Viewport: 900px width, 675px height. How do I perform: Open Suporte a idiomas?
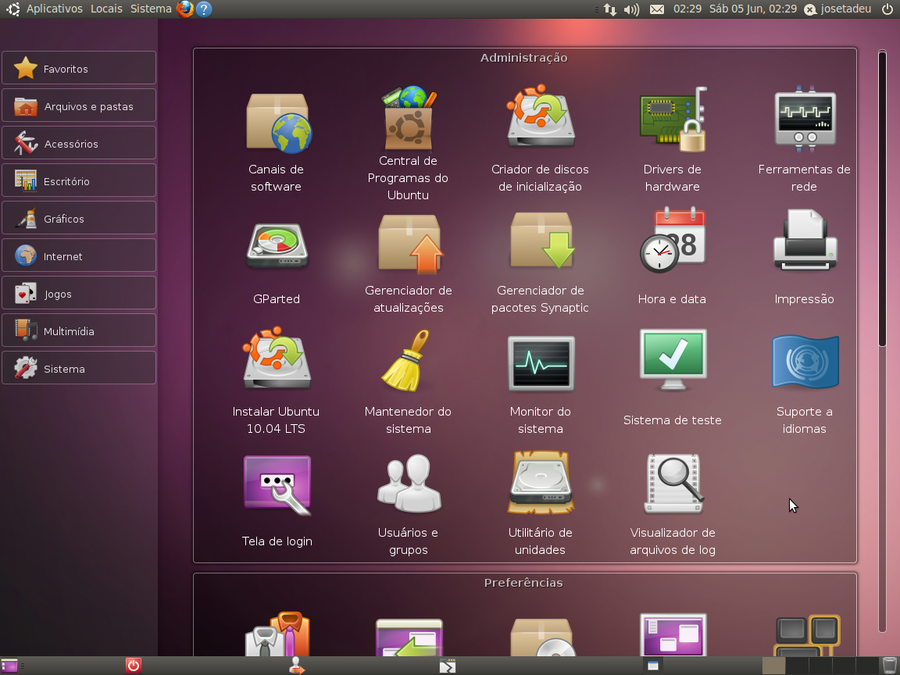pos(804,383)
